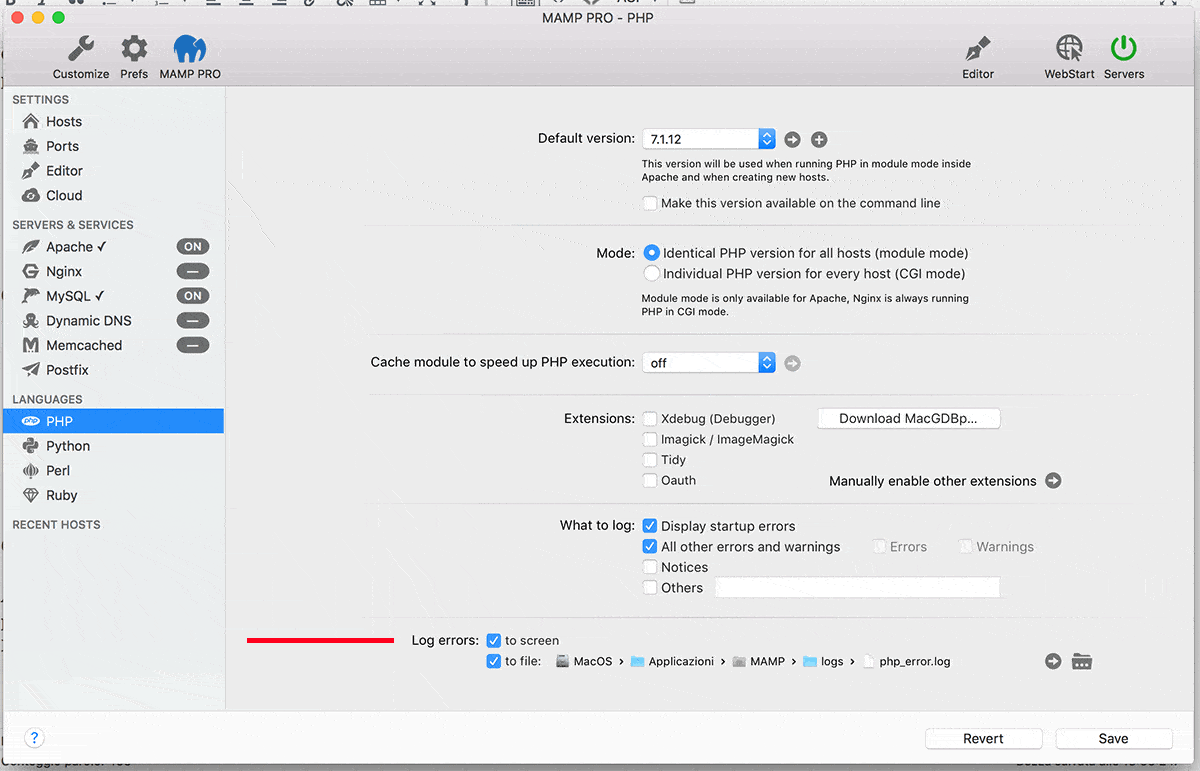The width and height of the screenshot is (1200, 771).
Task: Click arrow icon after php_error.log path
Action: (x=1053, y=661)
